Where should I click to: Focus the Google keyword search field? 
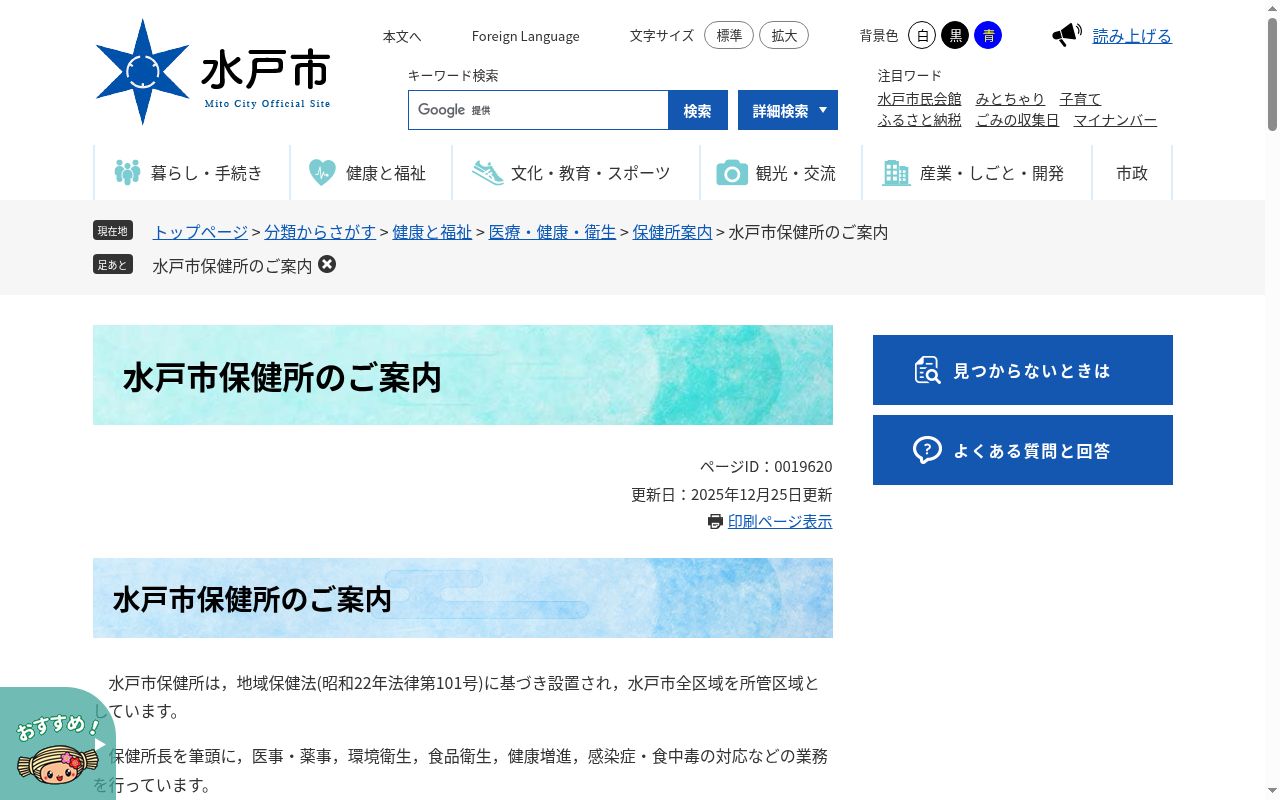pos(538,110)
